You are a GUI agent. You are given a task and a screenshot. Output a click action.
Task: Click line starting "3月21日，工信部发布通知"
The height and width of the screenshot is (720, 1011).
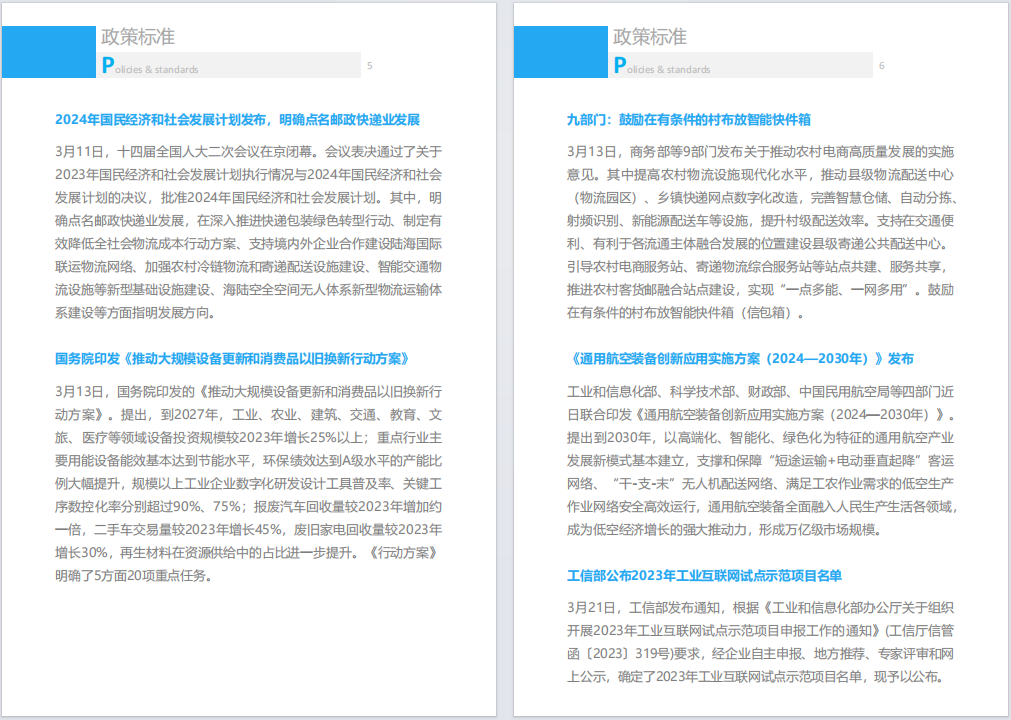coord(760,608)
